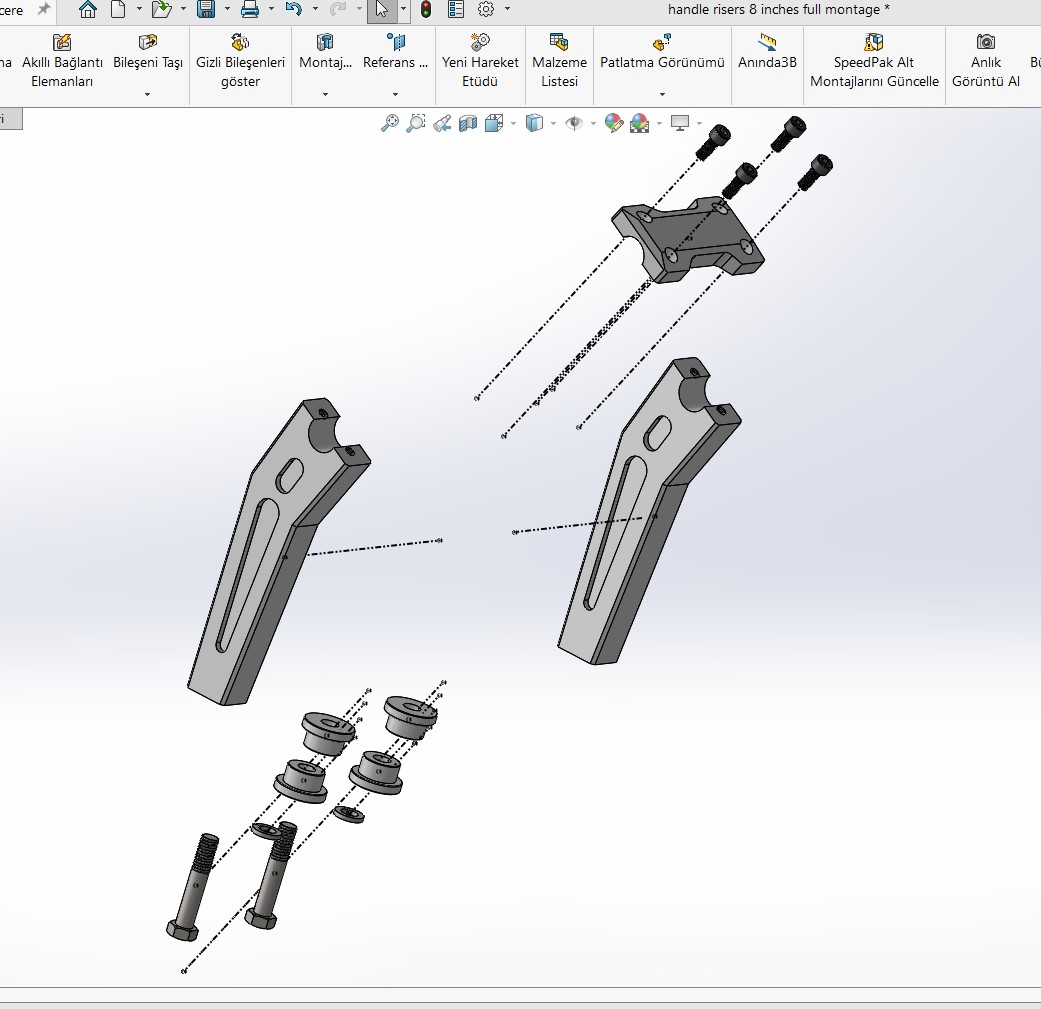Expand the Patlatma Görünümü dropdown arrow
The width and height of the screenshot is (1041, 1009).
(662, 94)
